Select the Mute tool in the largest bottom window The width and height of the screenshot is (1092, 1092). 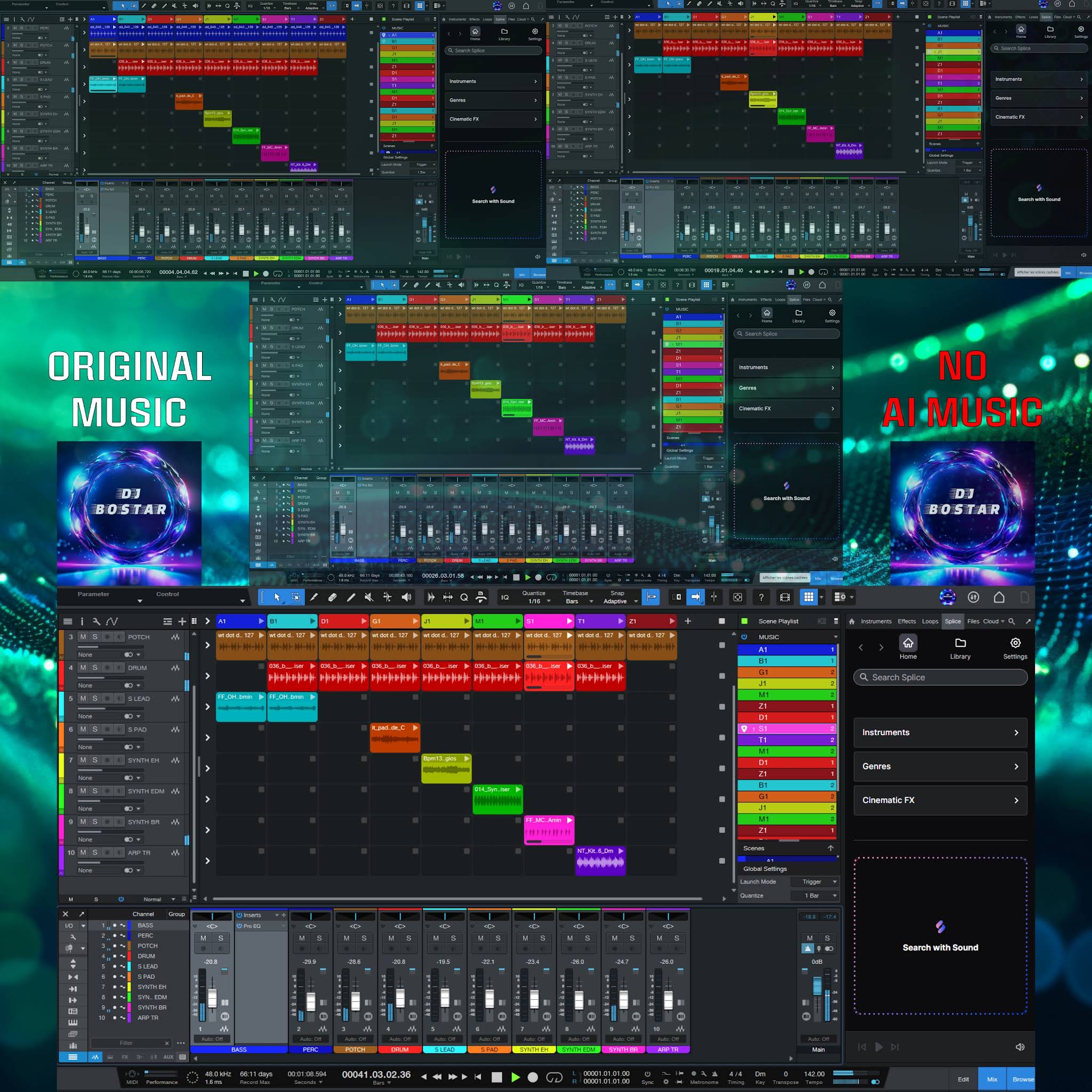(368, 597)
